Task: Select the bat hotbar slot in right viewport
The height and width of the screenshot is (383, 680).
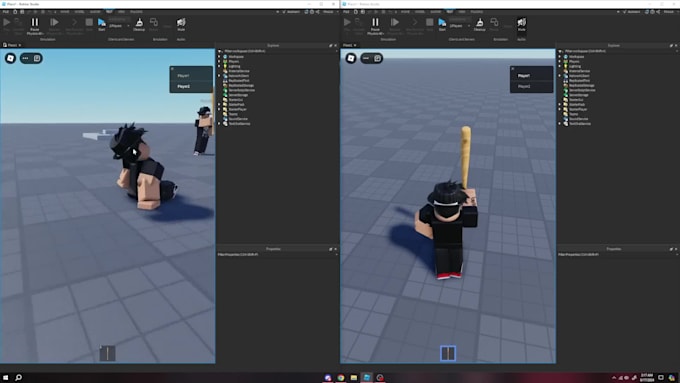Action: (448, 353)
